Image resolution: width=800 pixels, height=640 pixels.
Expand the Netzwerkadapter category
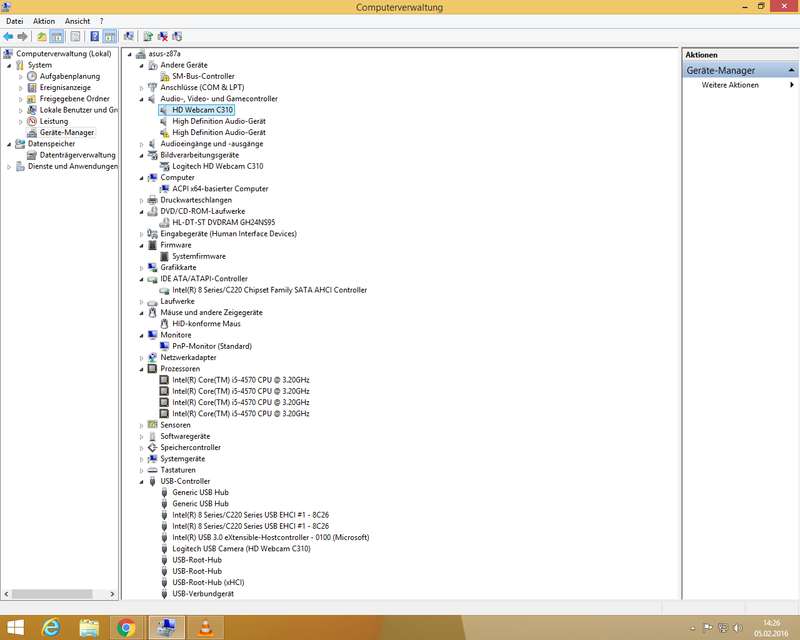pyautogui.click(x=141, y=357)
